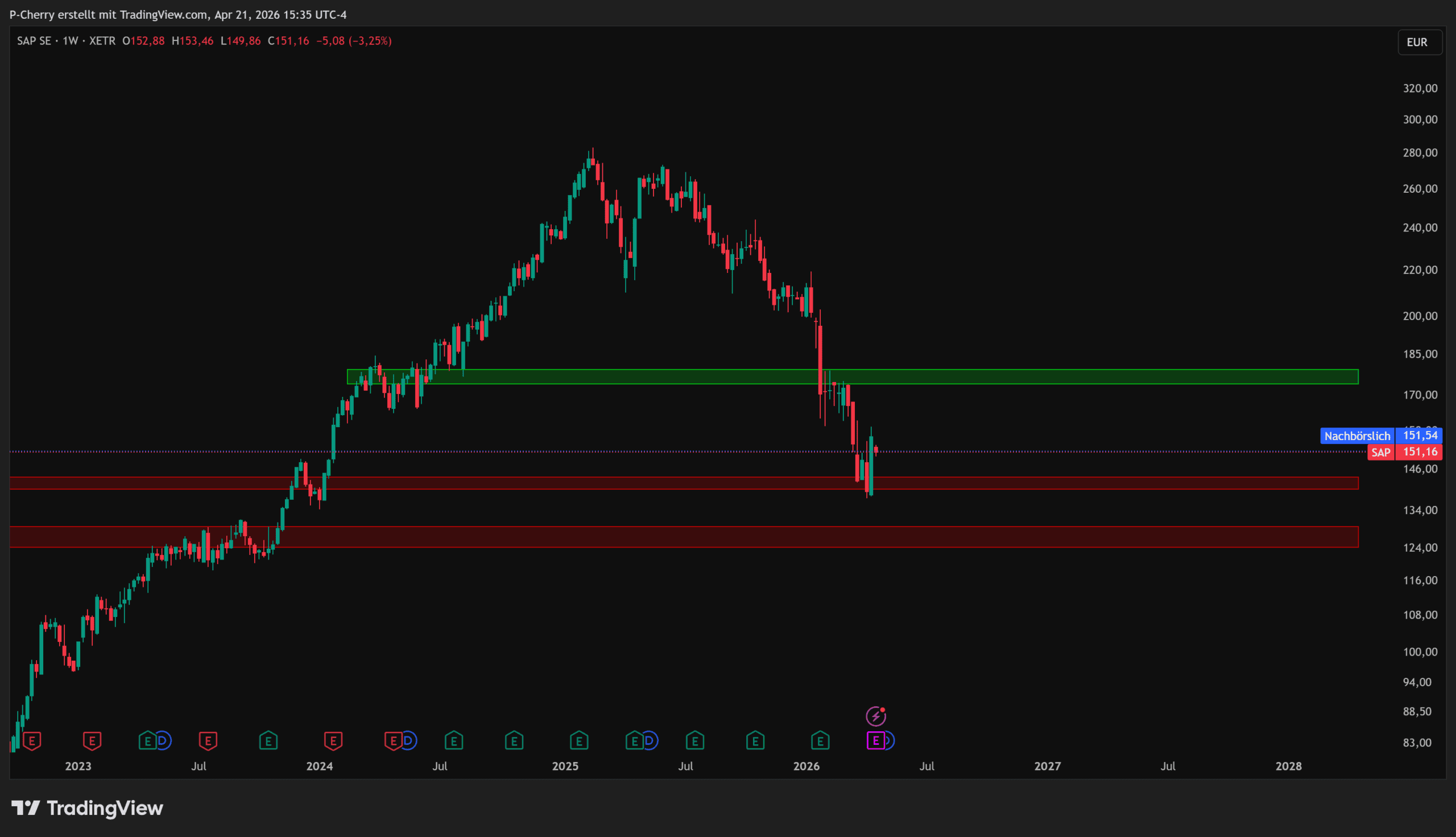Click the blue dividend D marker in 2024
Screen dimensions: 1456x837
click(x=409, y=740)
